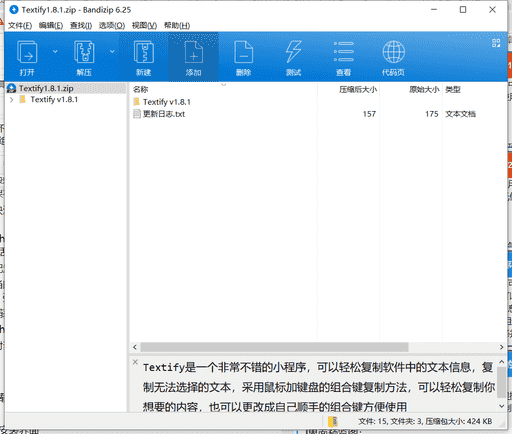Sort by 压缩后大小 column header
Image resolution: width=512 pixels, height=434 pixels.
click(358, 89)
